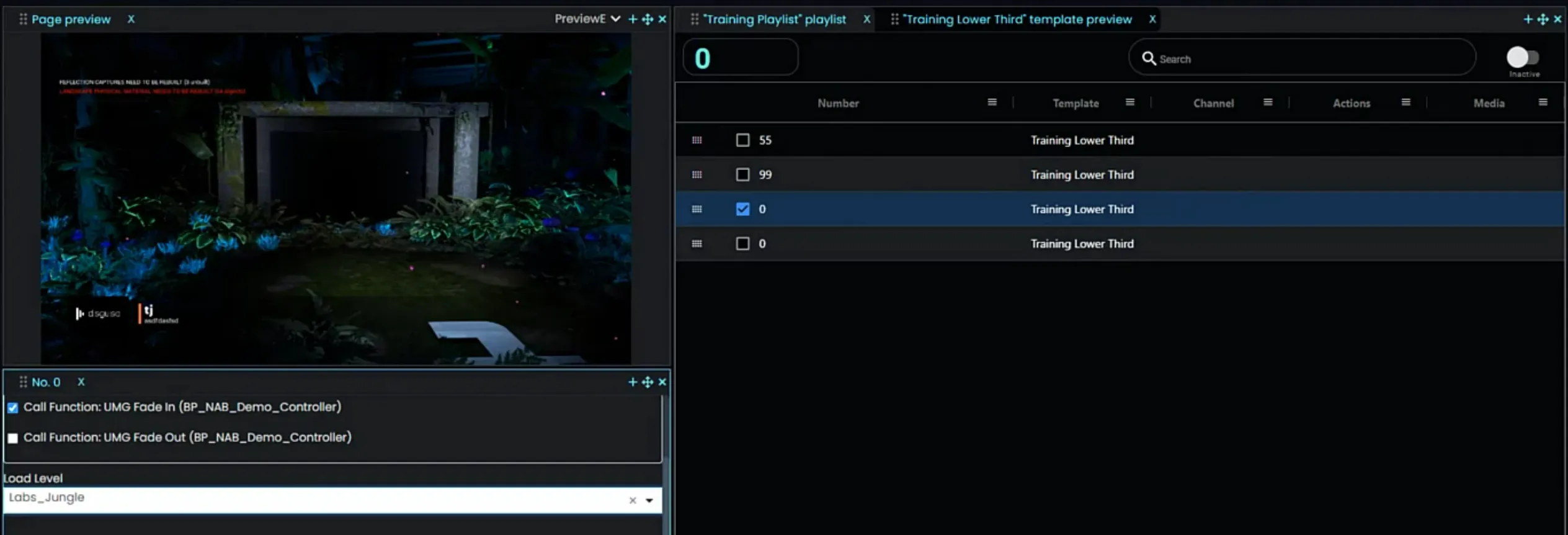Screen dimensions: 1568x535
Task: Open the Template column menu icon
Action: pyautogui.click(x=1129, y=102)
